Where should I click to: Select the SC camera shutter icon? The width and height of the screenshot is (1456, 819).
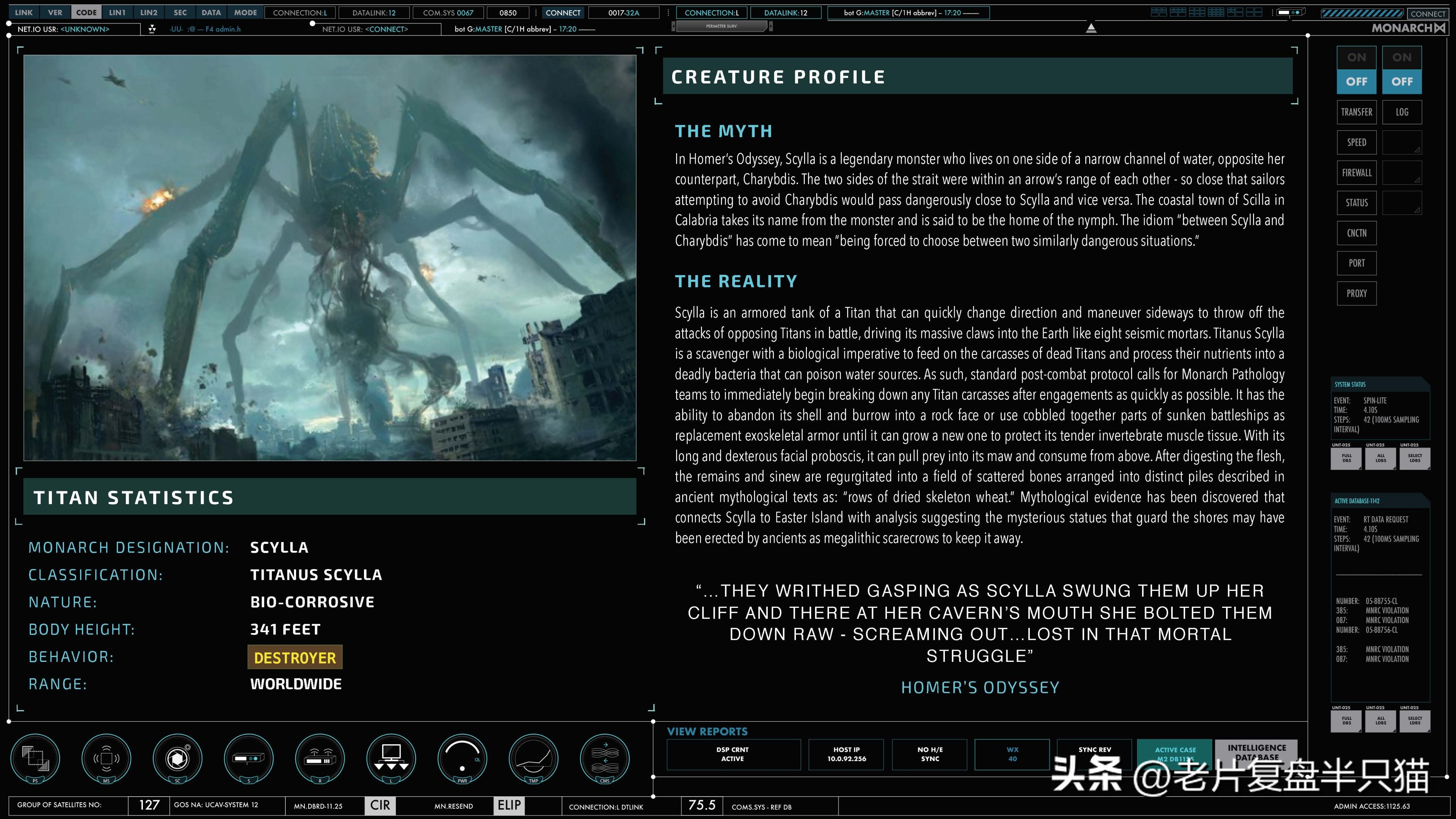pos(177,758)
